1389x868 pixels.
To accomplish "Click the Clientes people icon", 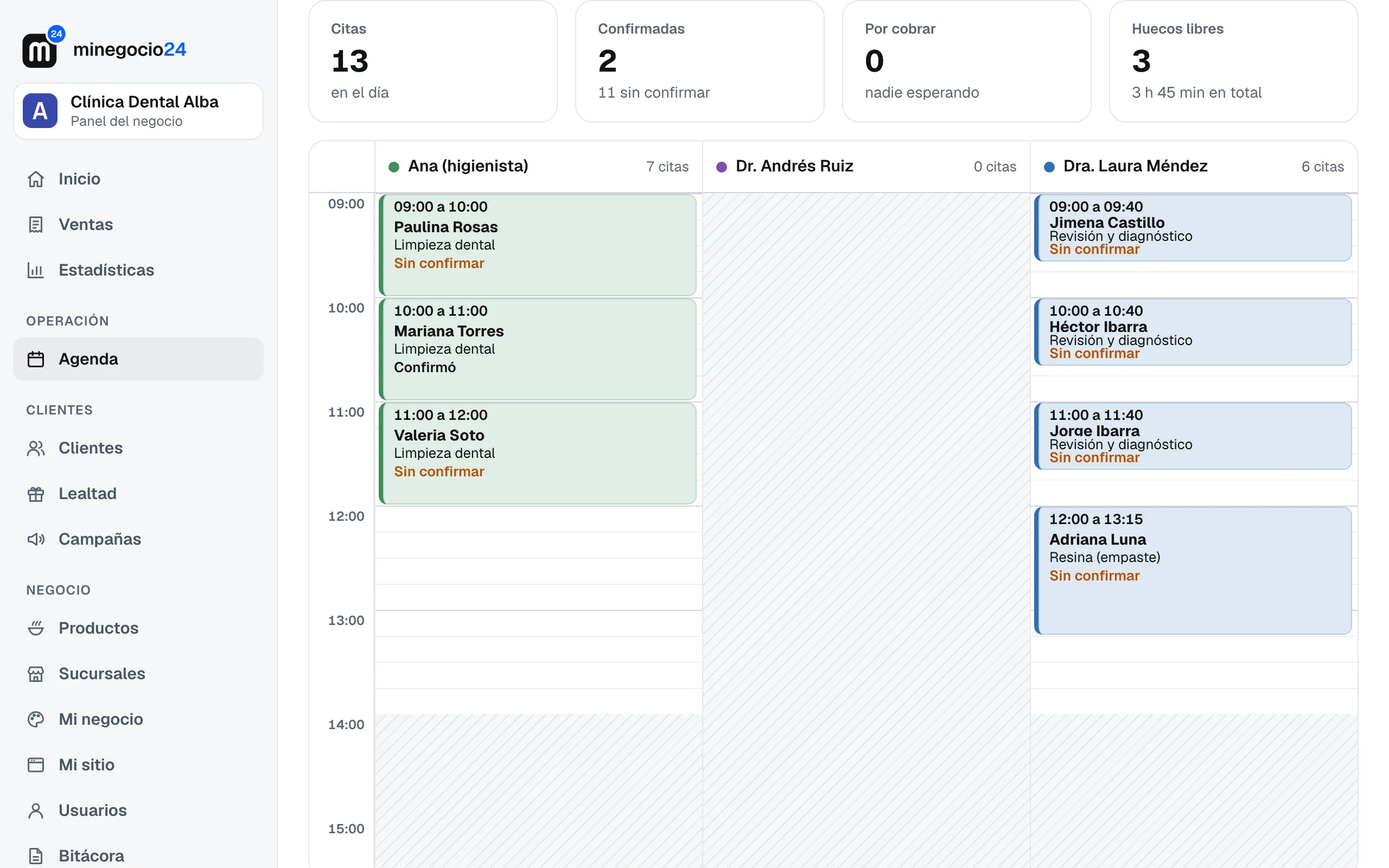I will (x=36, y=448).
